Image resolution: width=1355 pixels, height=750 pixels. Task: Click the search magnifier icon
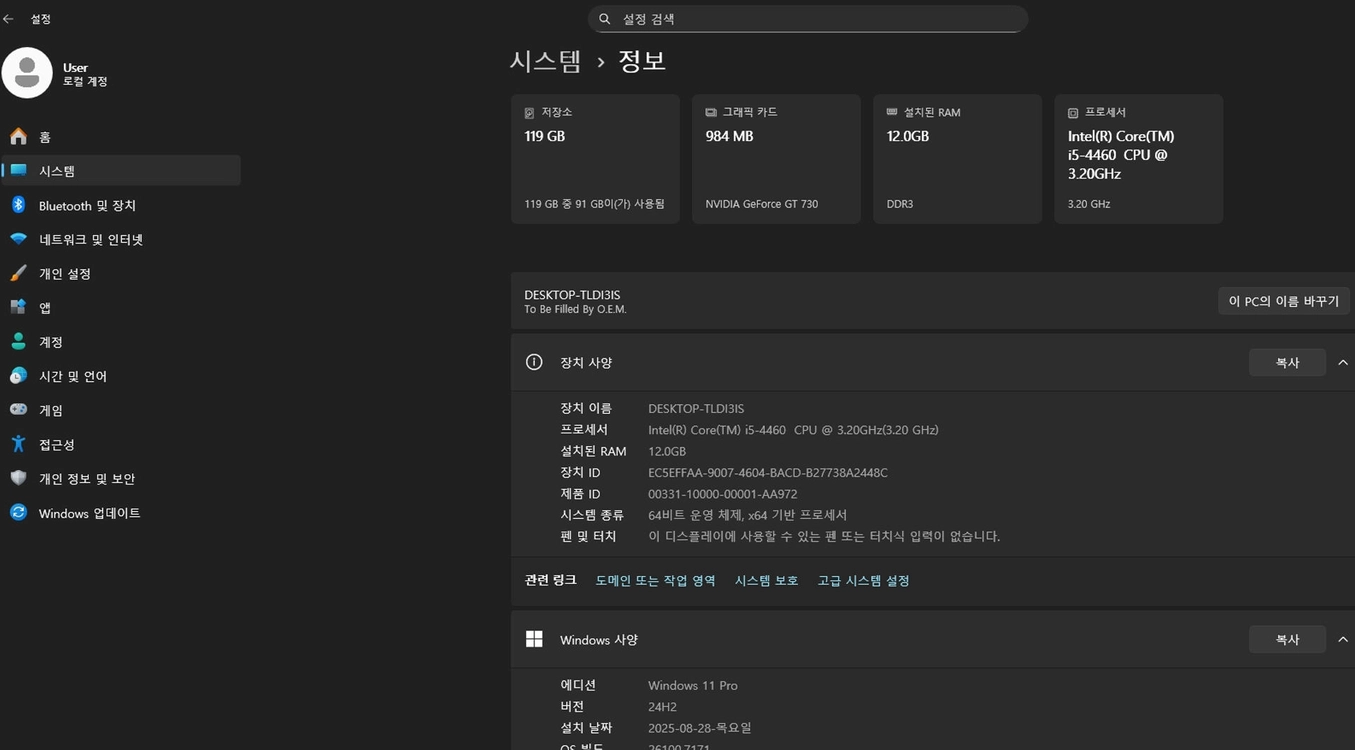(605, 19)
